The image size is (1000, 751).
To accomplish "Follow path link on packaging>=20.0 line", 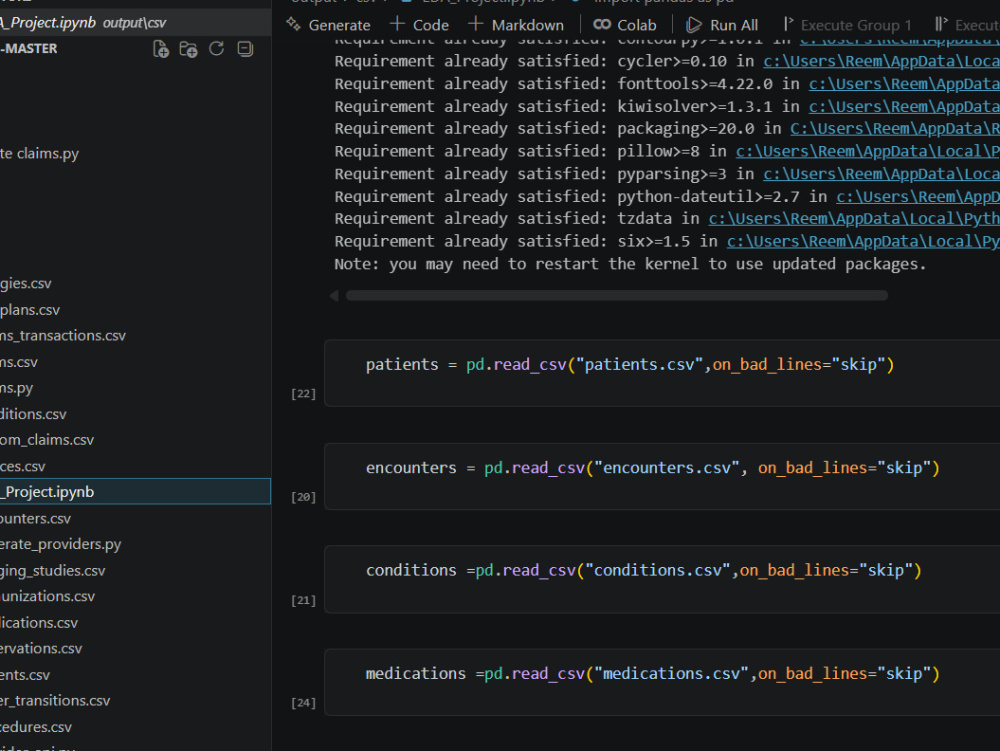I will pyautogui.click(x=895, y=129).
